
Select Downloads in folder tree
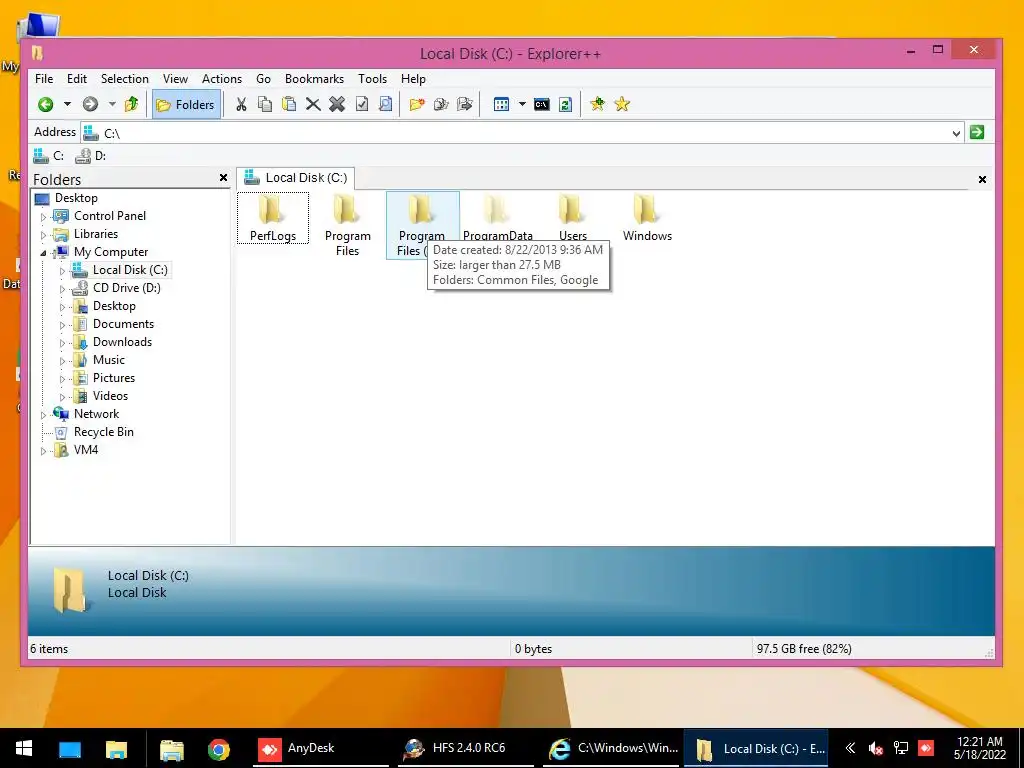click(122, 342)
